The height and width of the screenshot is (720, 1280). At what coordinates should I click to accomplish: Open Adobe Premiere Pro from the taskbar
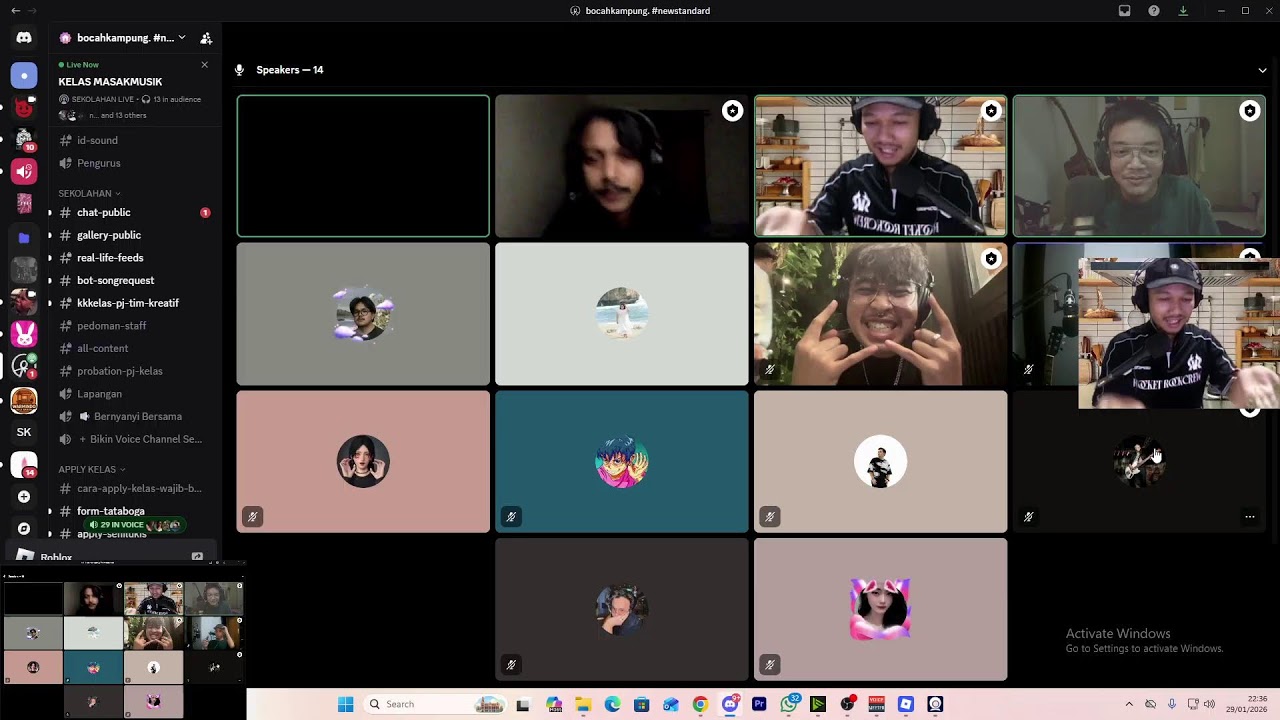tap(759, 704)
